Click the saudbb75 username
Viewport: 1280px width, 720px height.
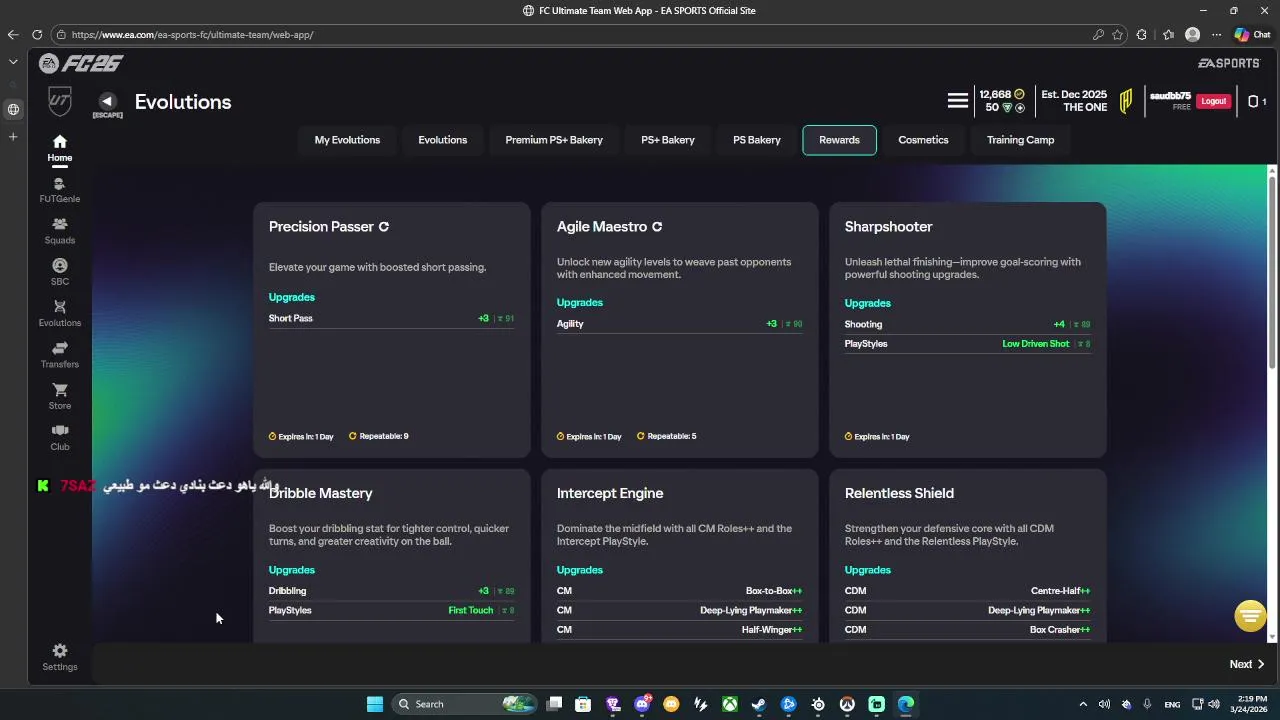1170,96
